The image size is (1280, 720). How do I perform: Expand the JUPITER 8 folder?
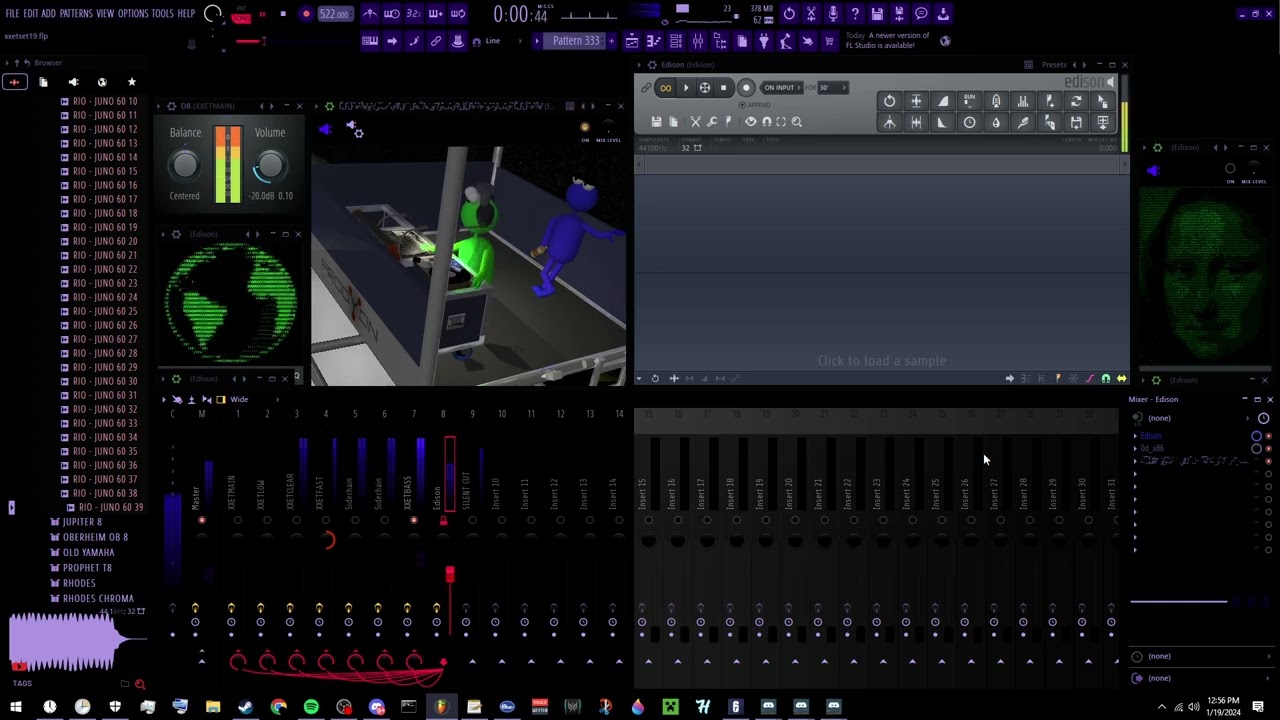pyautogui.click(x=82, y=522)
